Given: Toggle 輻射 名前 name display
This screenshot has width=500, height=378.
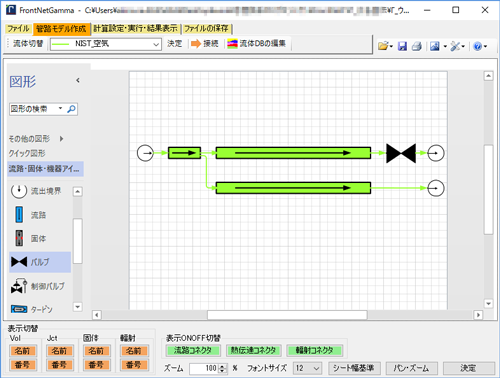Looking at the screenshot, I should pos(134,351).
